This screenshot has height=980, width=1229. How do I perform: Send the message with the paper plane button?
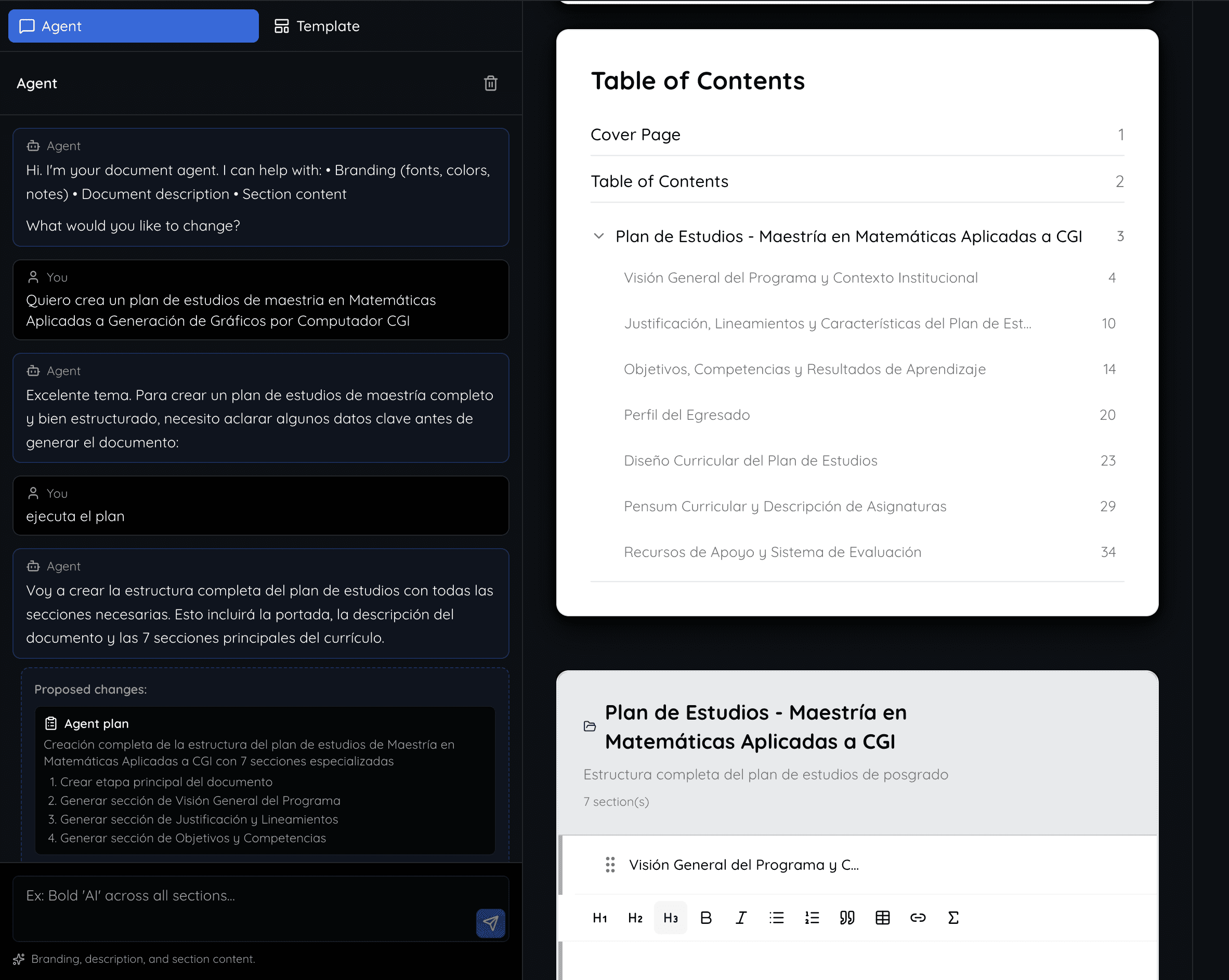490,923
